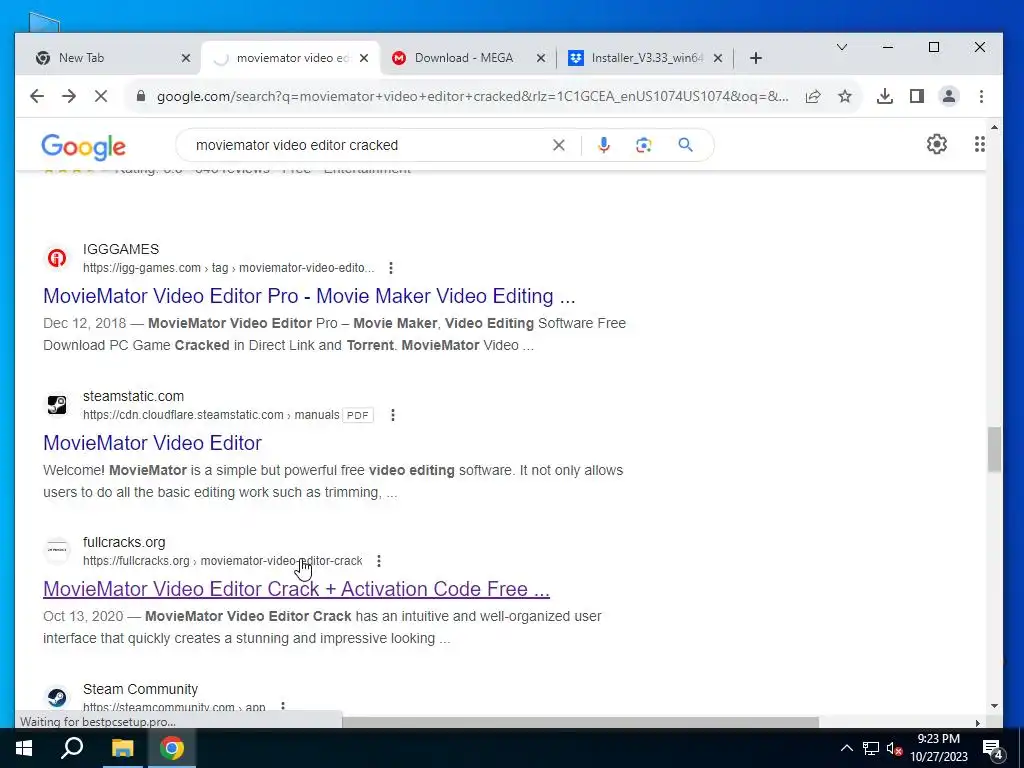This screenshot has width=1024, height=768.
Task: Click Chrome icon in taskbar
Action: click(172, 748)
